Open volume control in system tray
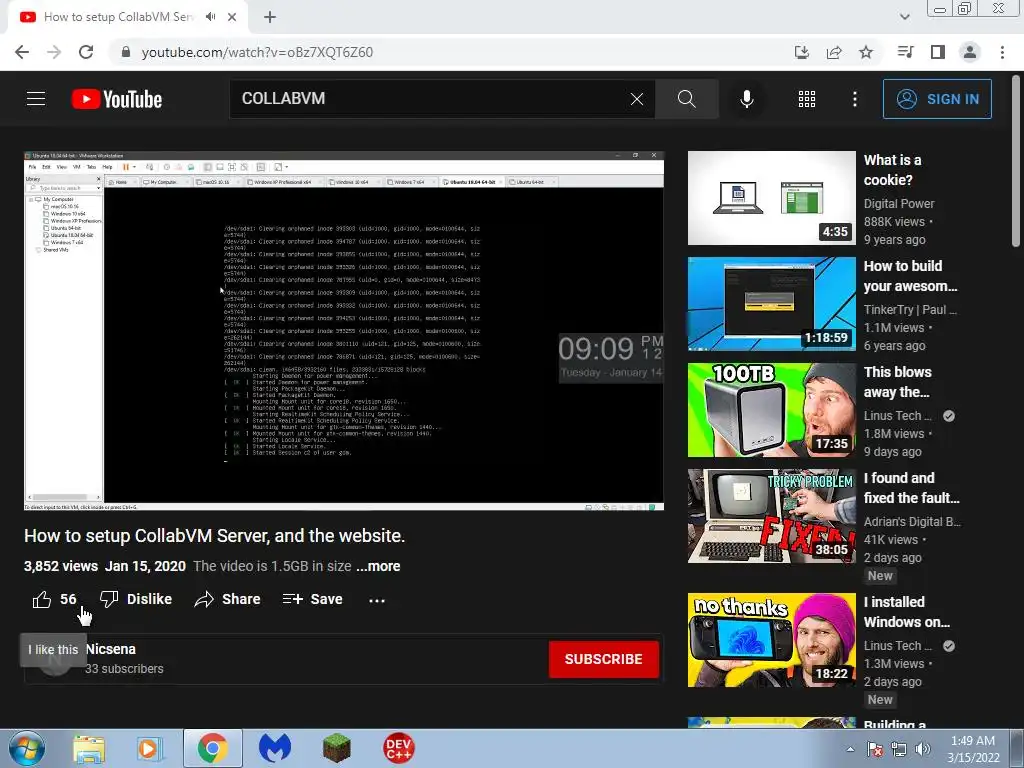 coord(923,750)
